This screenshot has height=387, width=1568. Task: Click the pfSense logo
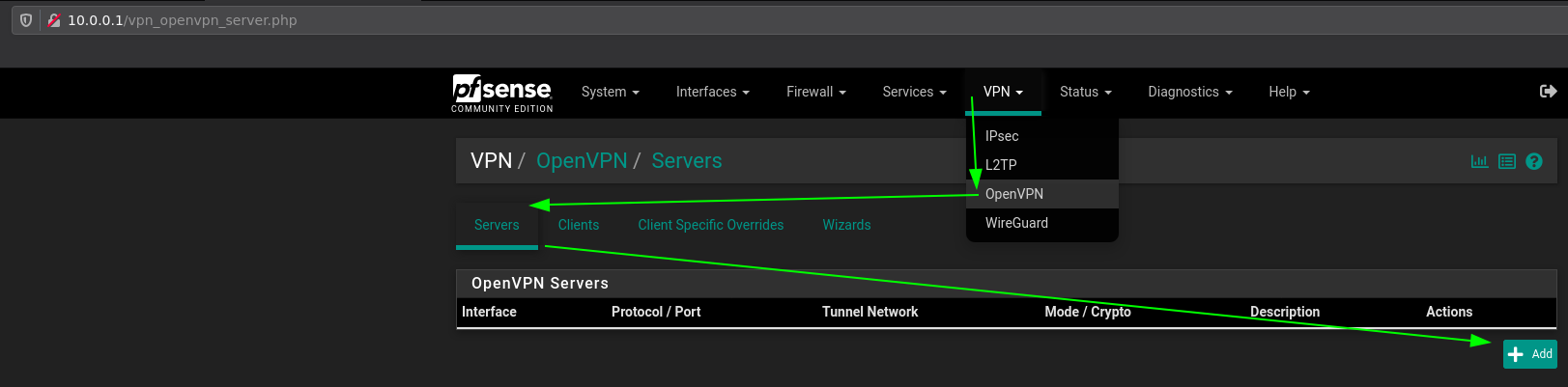click(502, 94)
